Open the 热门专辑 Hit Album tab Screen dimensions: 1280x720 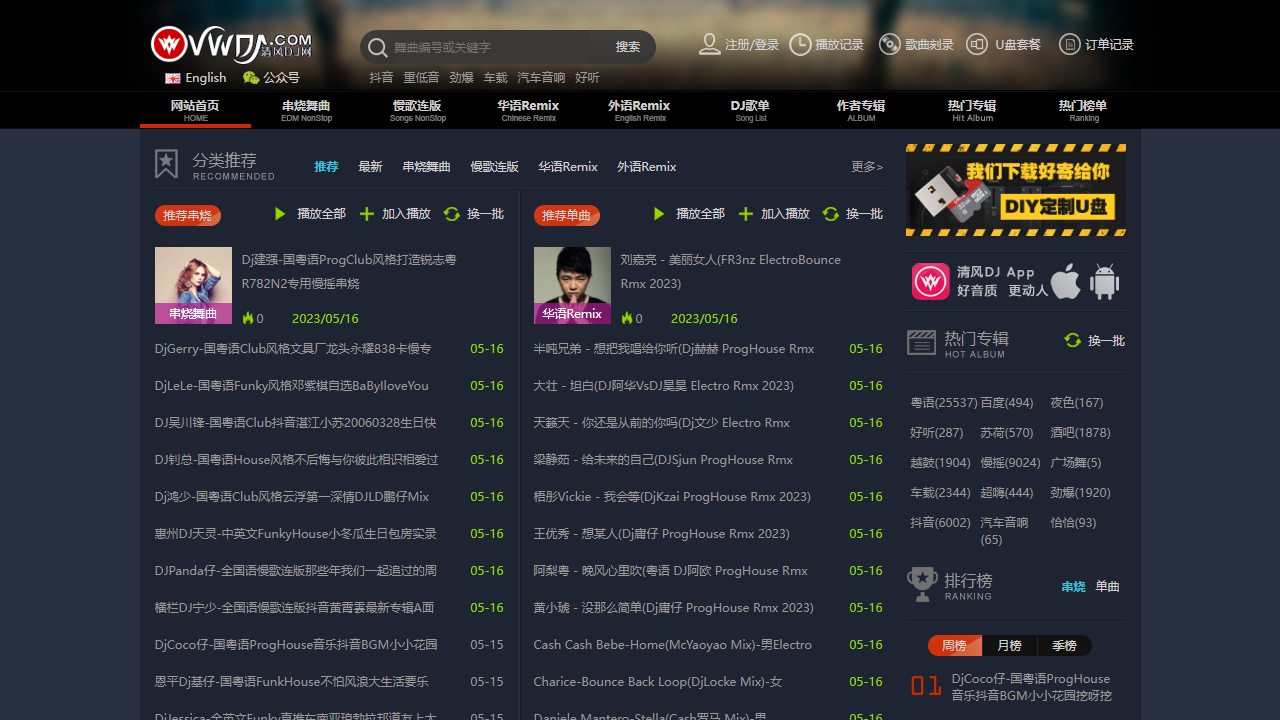(x=972, y=110)
